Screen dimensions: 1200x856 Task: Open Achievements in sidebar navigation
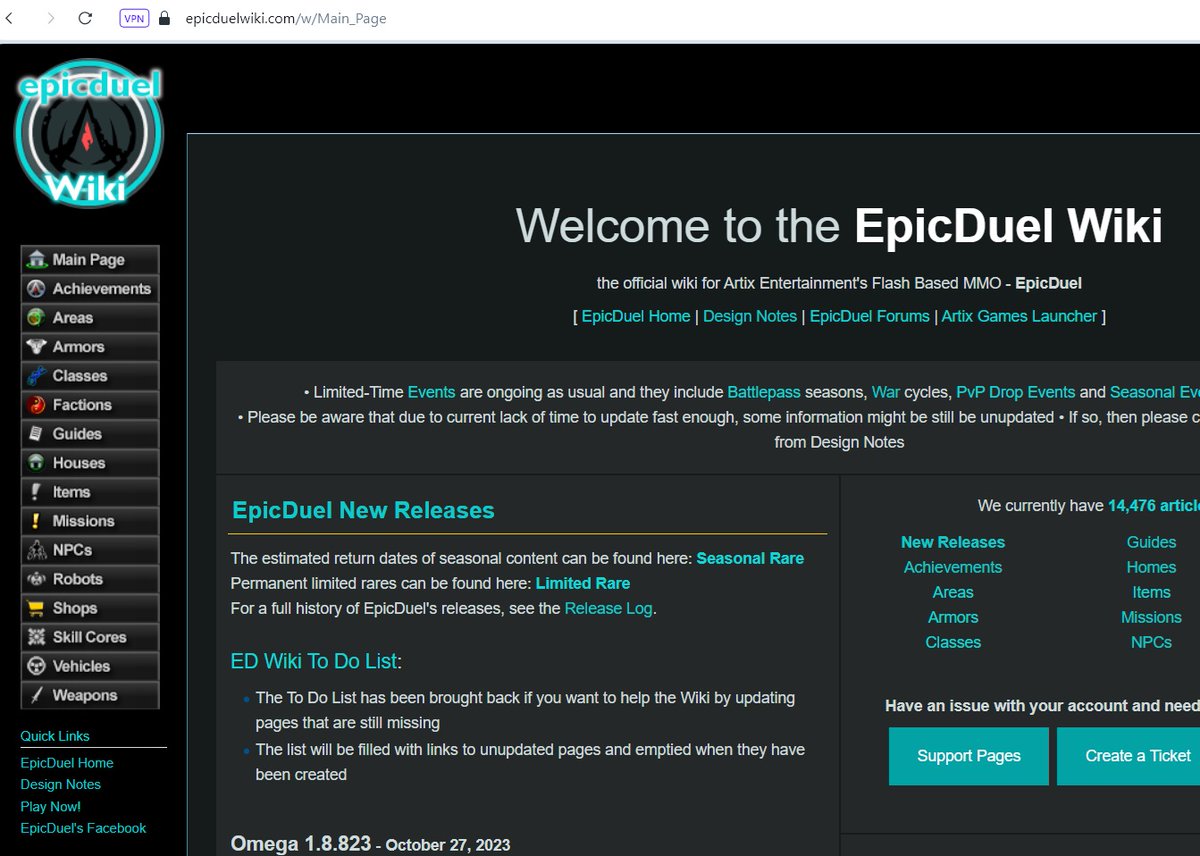(90, 289)
